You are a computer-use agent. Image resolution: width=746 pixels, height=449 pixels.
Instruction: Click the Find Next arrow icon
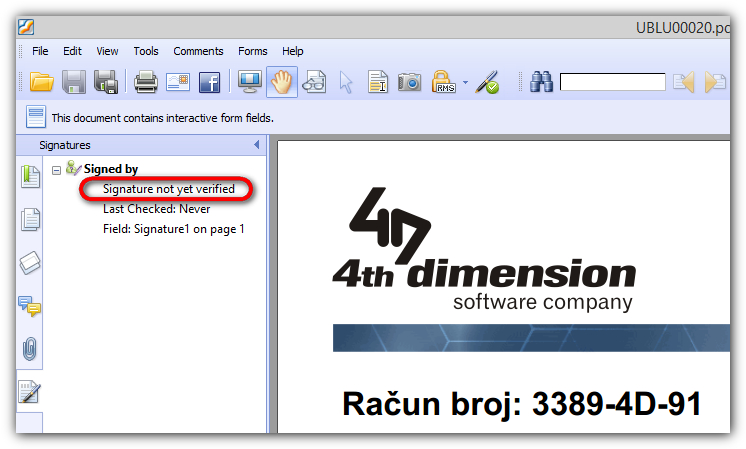click(x=715, y=82)
